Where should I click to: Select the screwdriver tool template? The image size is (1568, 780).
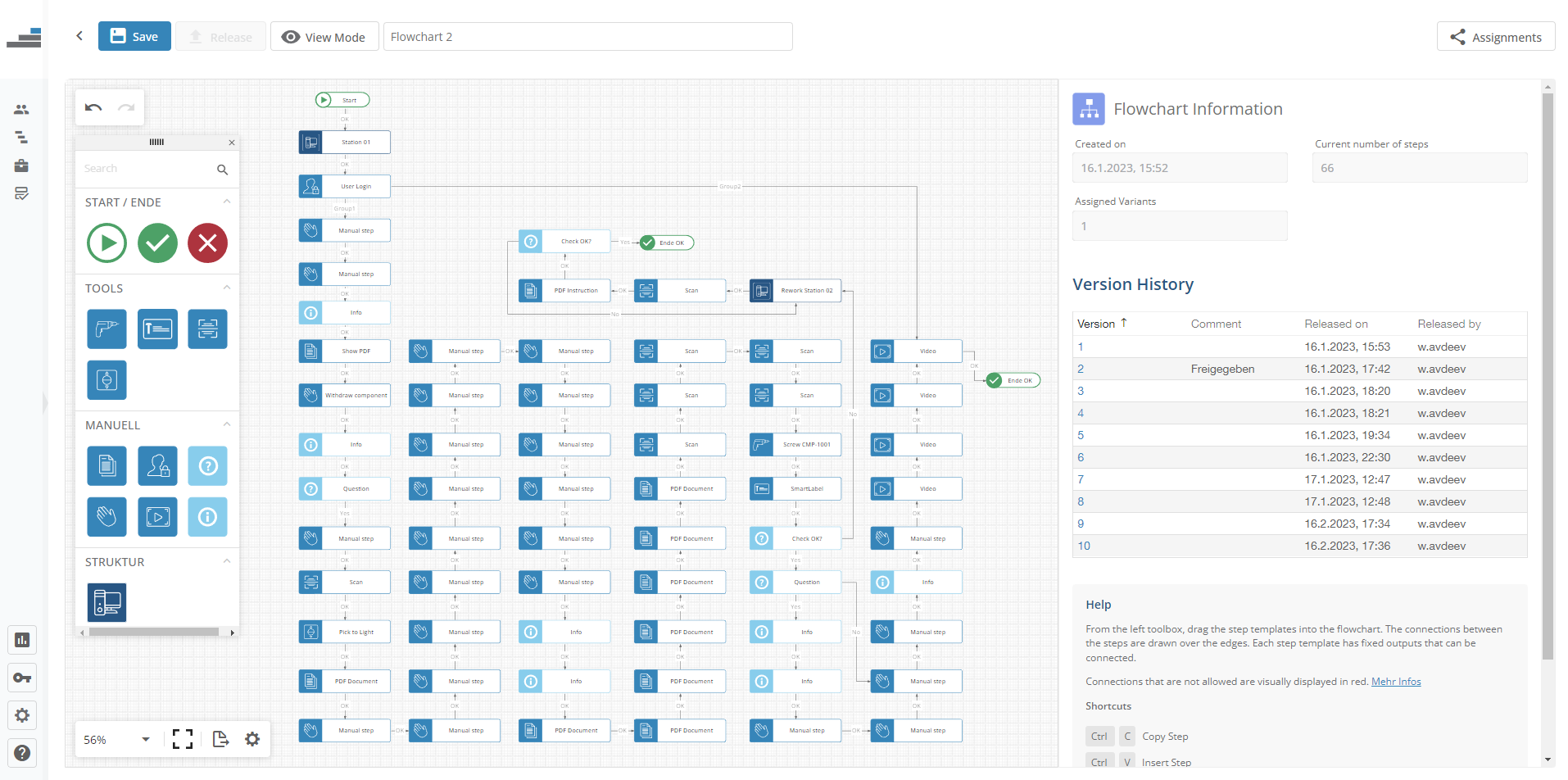[106, 329]
